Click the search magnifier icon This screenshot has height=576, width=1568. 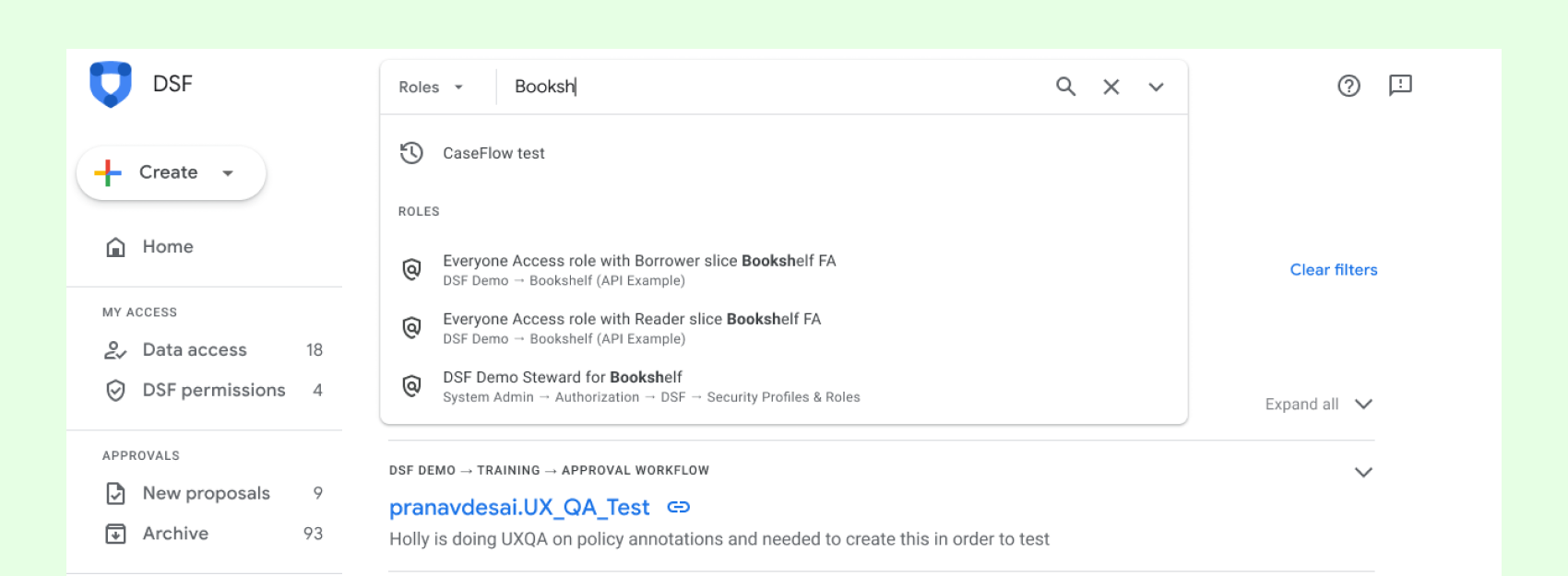click(x=1065, y=87)
